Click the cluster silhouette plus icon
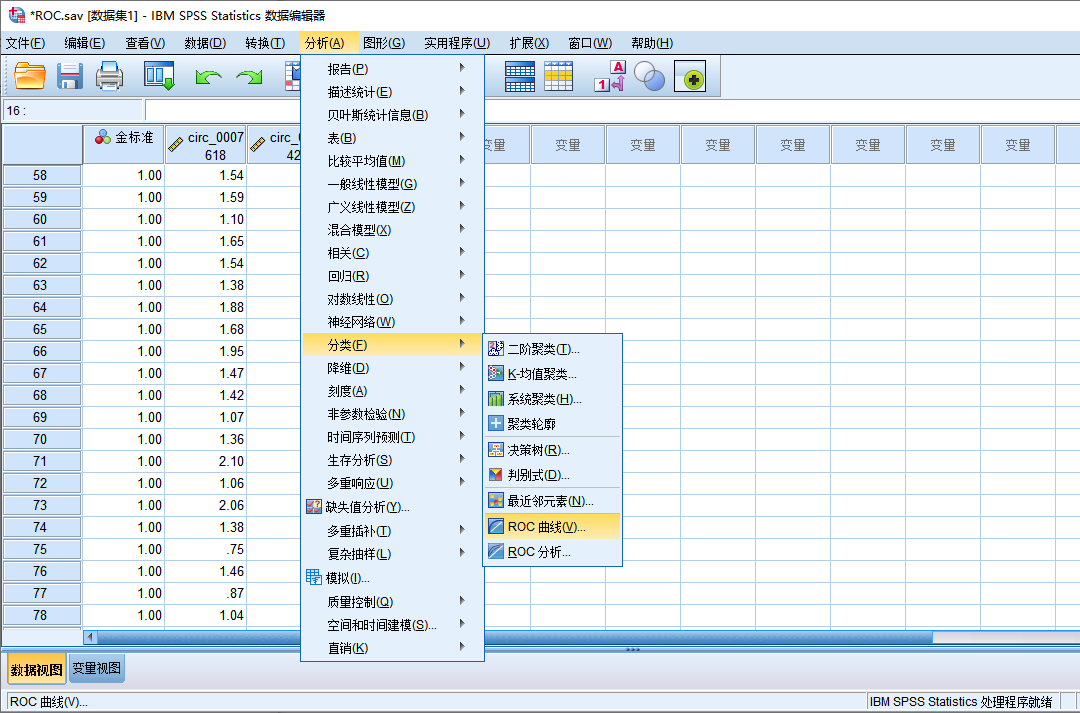Viewport: 1080px width, 713px height. pos(495,423)
